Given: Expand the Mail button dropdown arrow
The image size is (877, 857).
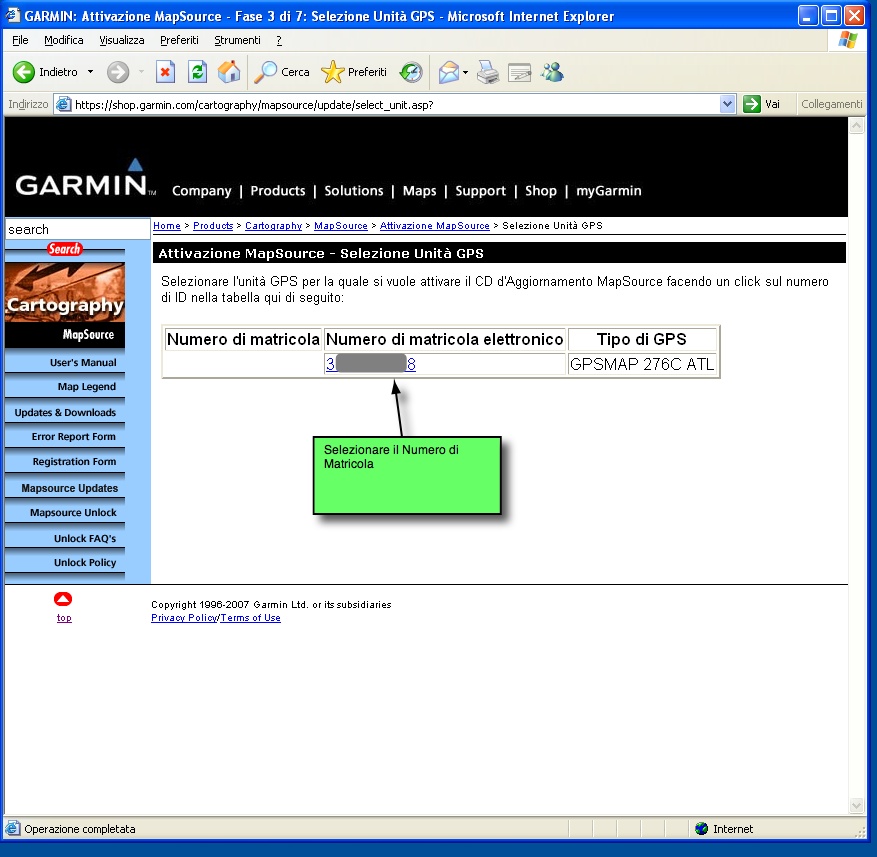Looking at the screenshot, I should (x=465, y=72).
